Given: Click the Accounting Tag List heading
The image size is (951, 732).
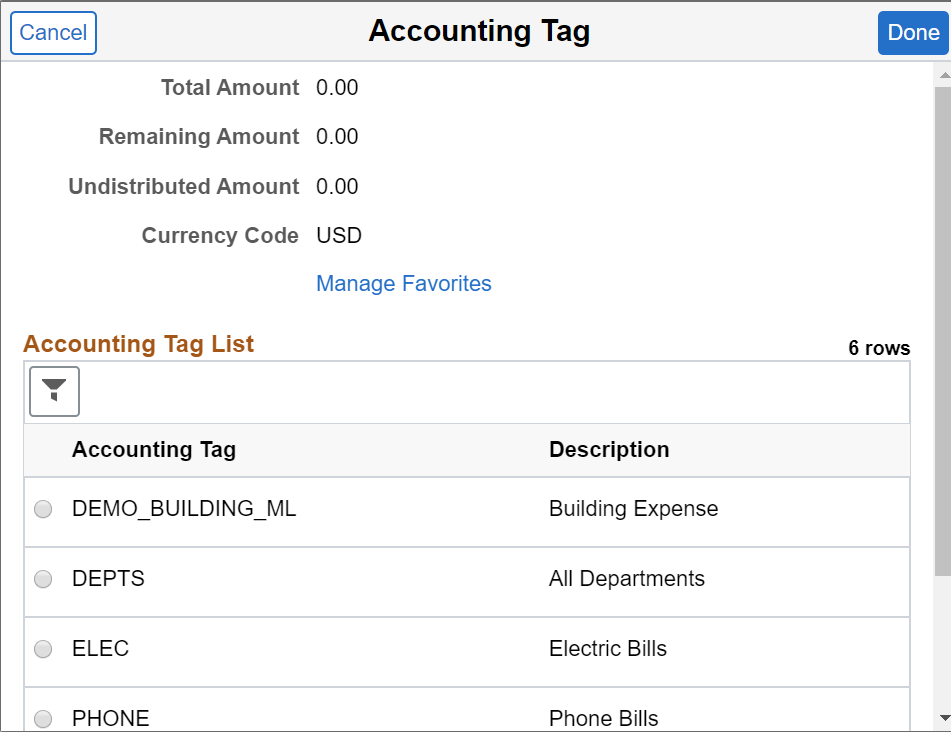Looking at the screenshot, I should (139, 344).
